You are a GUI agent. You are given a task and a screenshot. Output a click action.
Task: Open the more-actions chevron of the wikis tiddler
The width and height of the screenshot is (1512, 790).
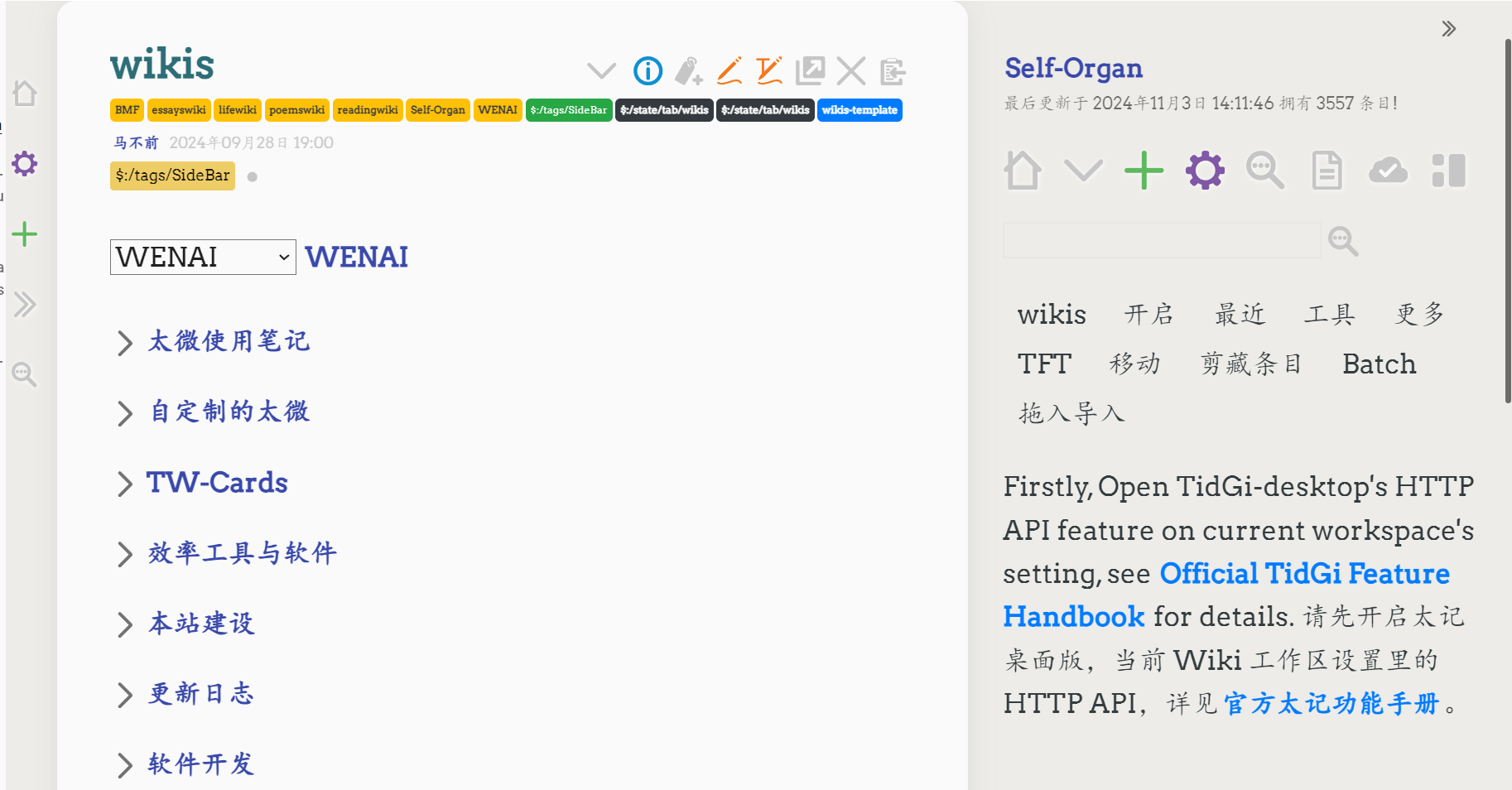pos(602,71)
